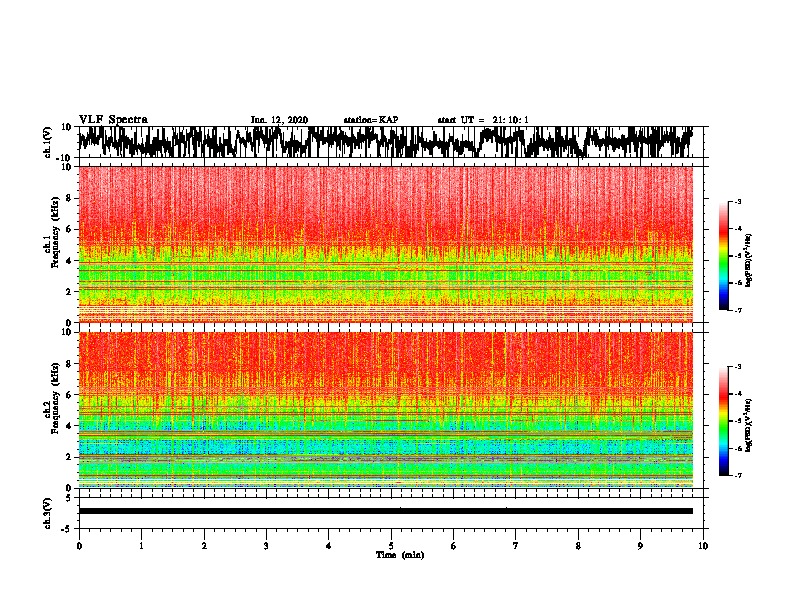
Task: Click inside the ch.1 voltage waveform panel
Action: (x=391, y=142)
